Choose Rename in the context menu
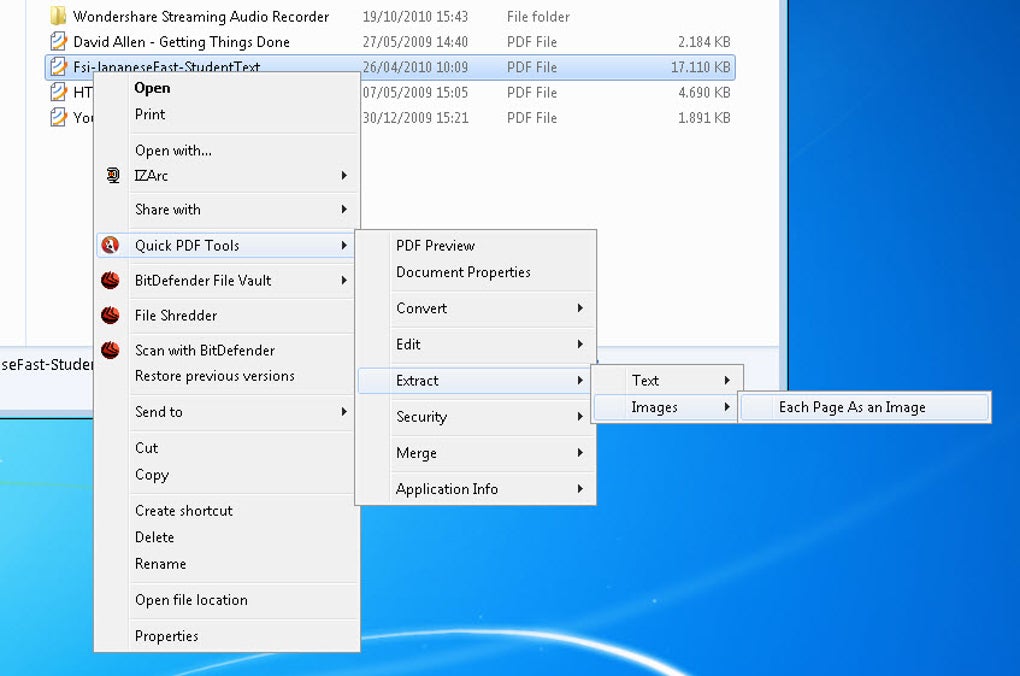This screenshot has width=1020, height=676. click(160, 564)
